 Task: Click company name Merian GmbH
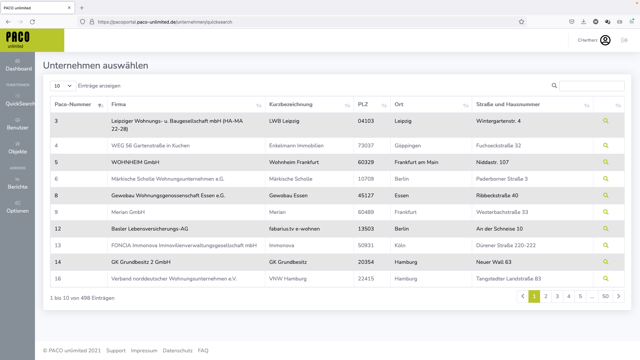click(x=128, y=212)
